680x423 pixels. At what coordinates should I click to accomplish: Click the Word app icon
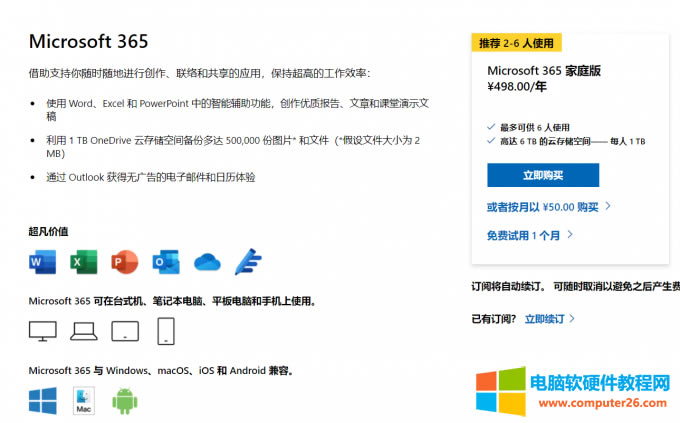click(43, 262)
